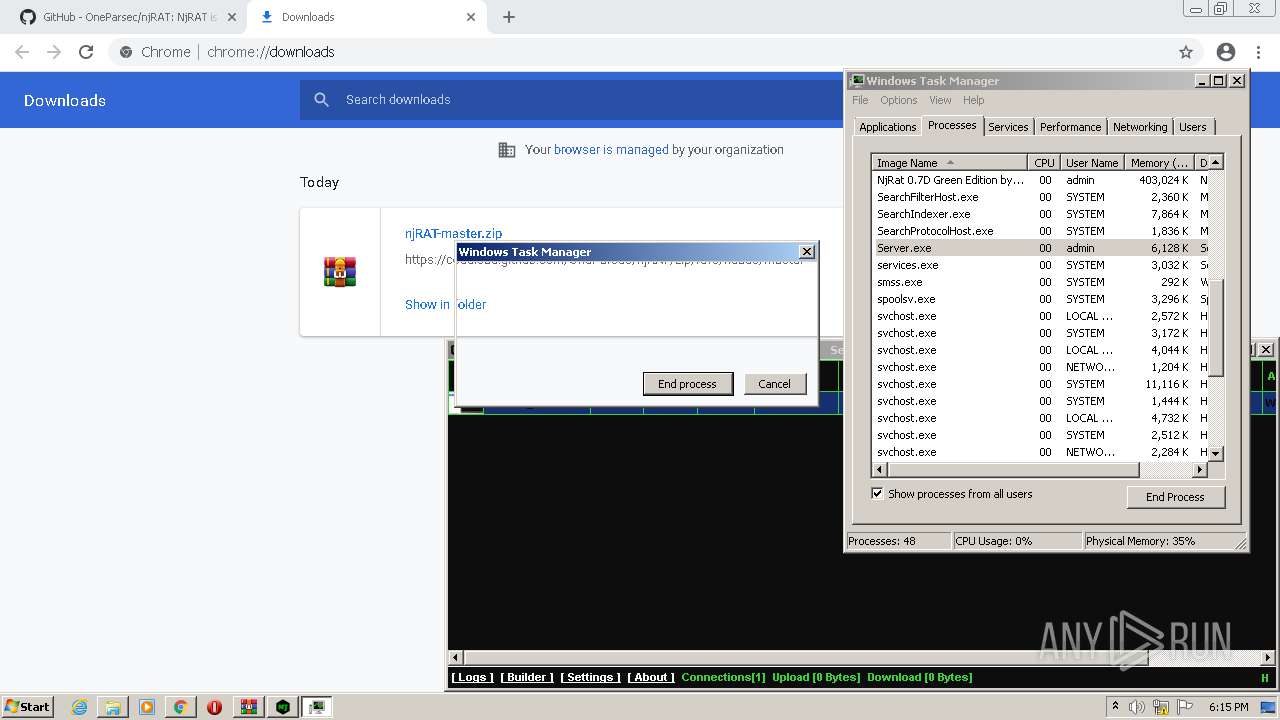The image size is (1280, 720).
Task: Close the GitHub njRAT tab
Action: click(x=232, y=17)
